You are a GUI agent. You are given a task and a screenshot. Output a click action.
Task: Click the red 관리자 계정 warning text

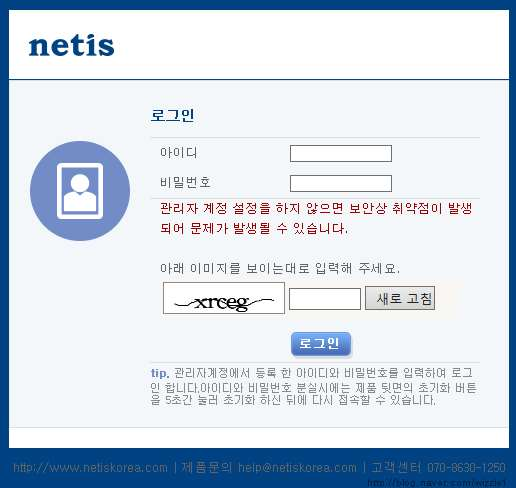click(316, 218)
